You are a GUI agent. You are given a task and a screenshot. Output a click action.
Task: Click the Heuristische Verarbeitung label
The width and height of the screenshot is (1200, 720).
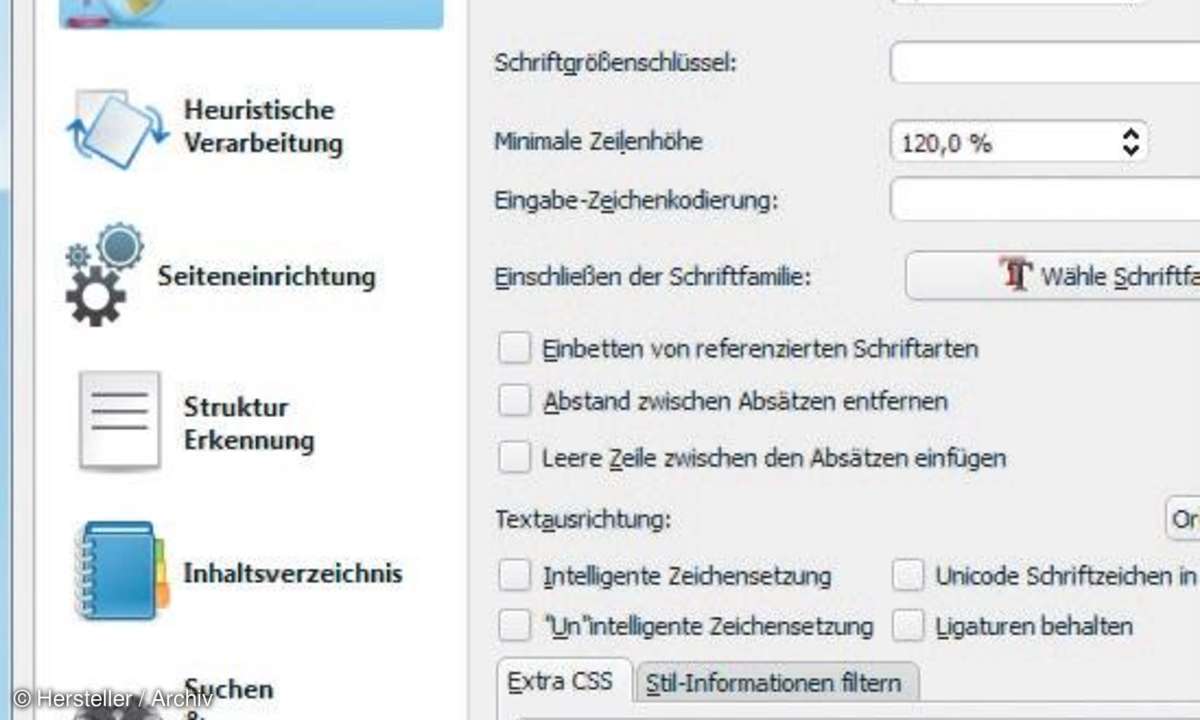(x=262, y=126)
